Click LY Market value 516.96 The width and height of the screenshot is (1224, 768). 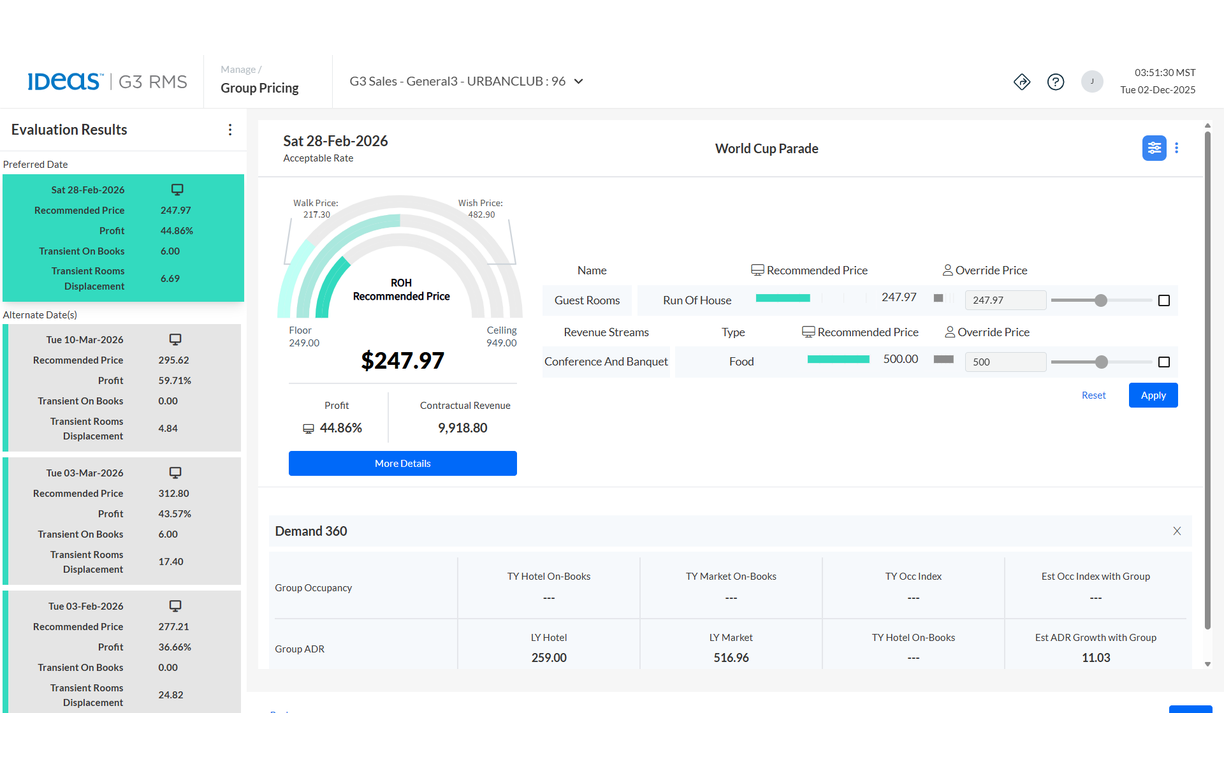pyautogui.click(x=731, y=658)
